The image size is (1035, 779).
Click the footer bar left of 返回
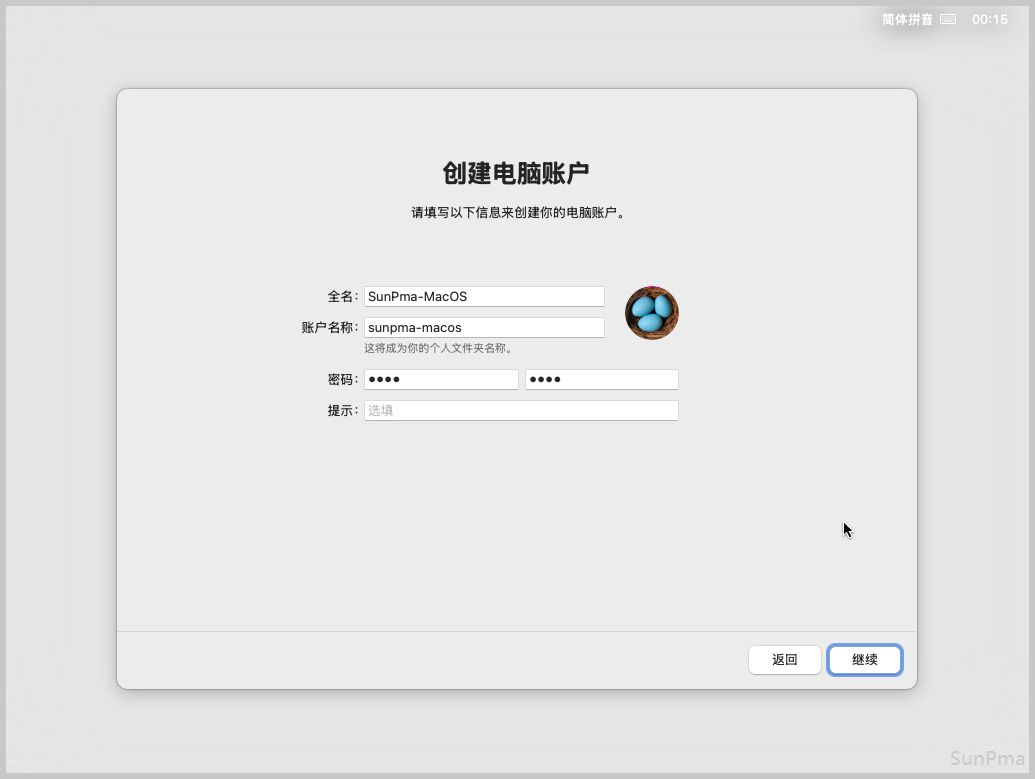(430, 660)
